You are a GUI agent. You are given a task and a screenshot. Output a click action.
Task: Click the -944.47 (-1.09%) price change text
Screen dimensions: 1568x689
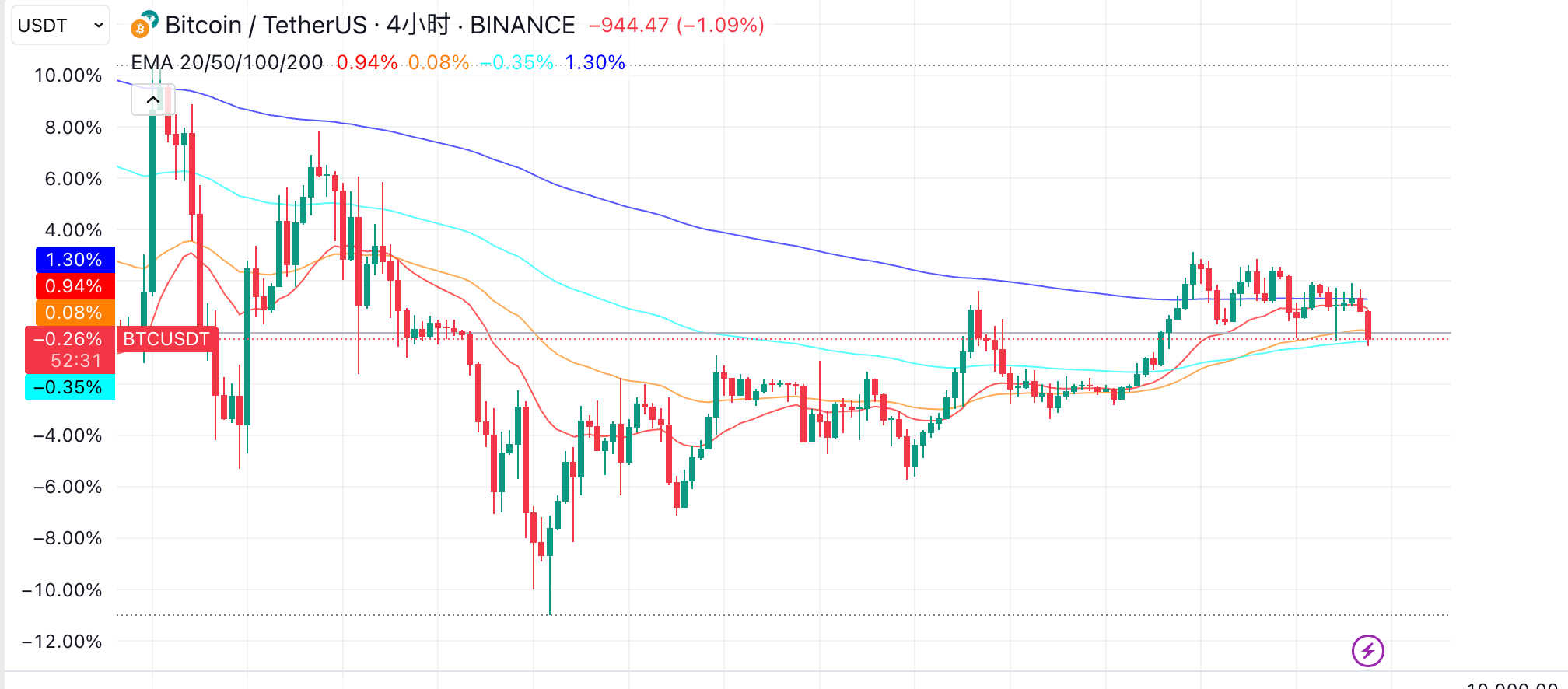[x=677, y=25]
